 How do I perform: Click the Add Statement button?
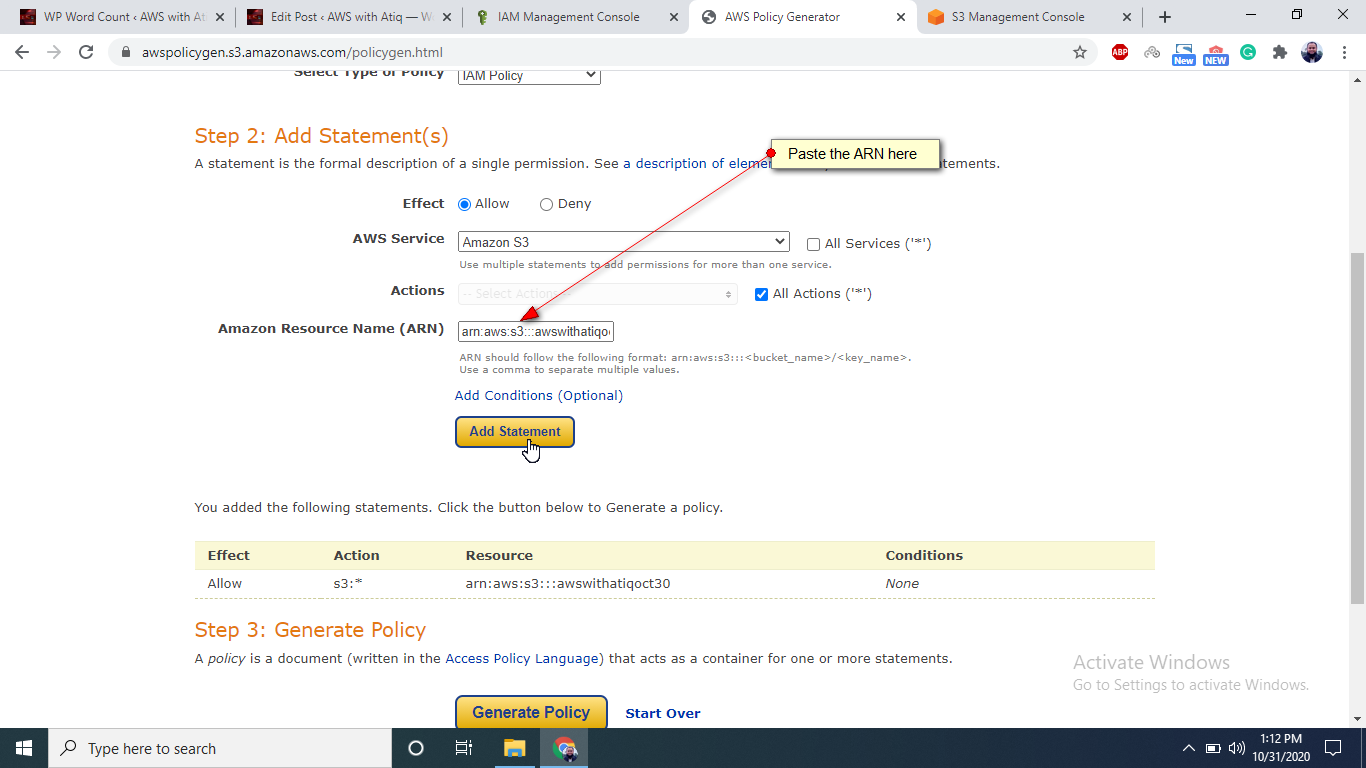(x=514, y=431)
